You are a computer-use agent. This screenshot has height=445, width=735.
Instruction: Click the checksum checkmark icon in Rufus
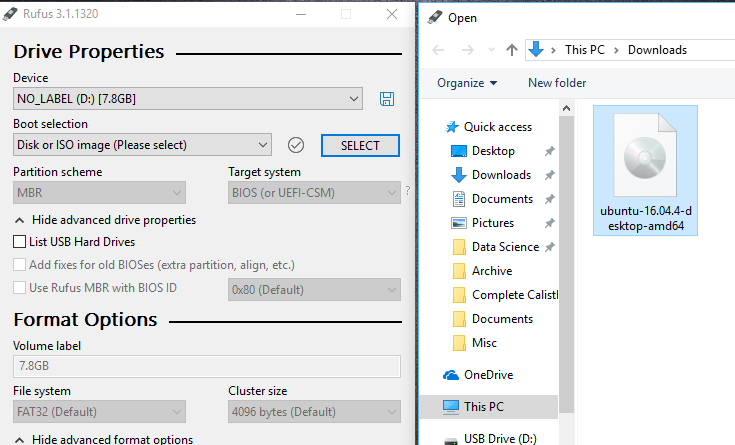(x=296, y=145)
